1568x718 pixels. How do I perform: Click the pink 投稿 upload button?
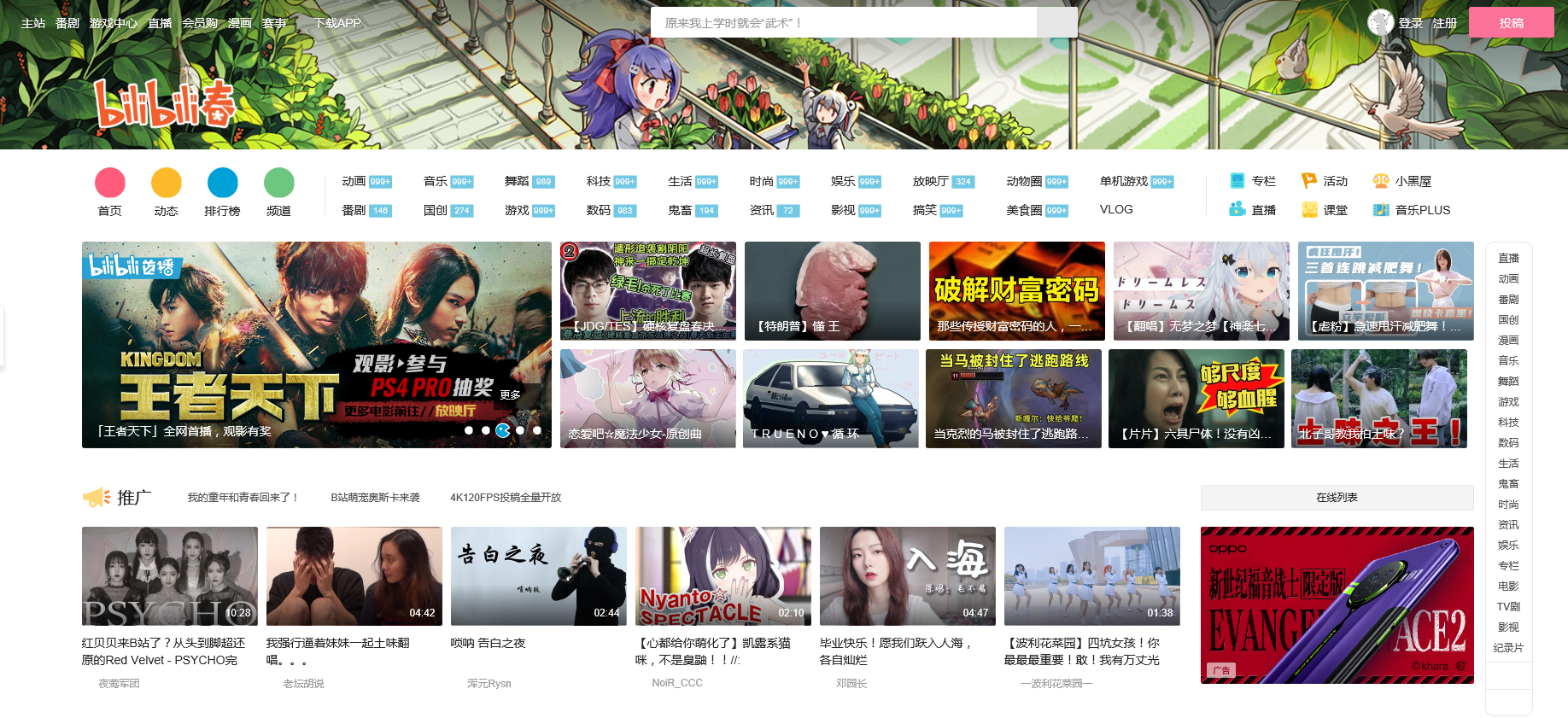[1511, 22]
